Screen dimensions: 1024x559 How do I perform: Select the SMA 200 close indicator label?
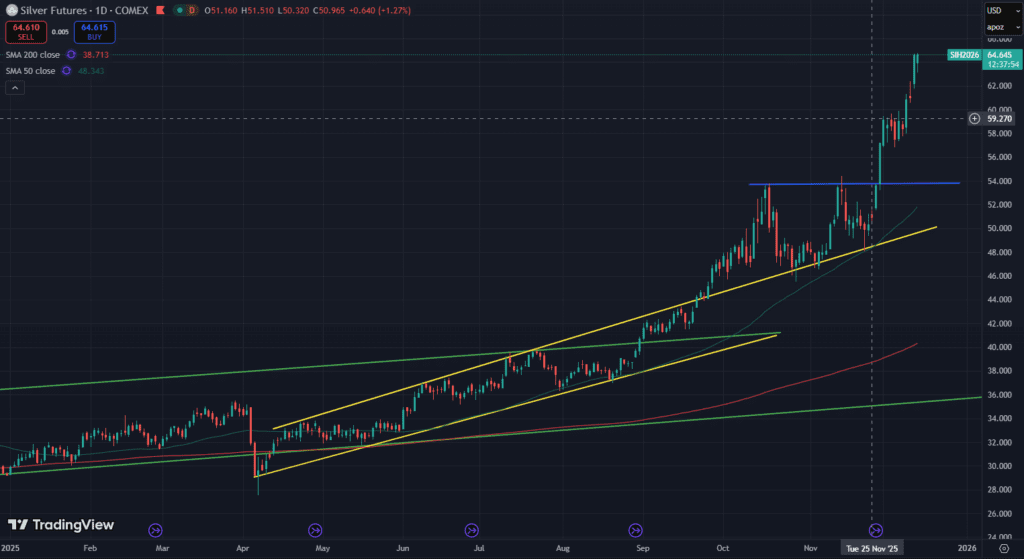(32, 54)
